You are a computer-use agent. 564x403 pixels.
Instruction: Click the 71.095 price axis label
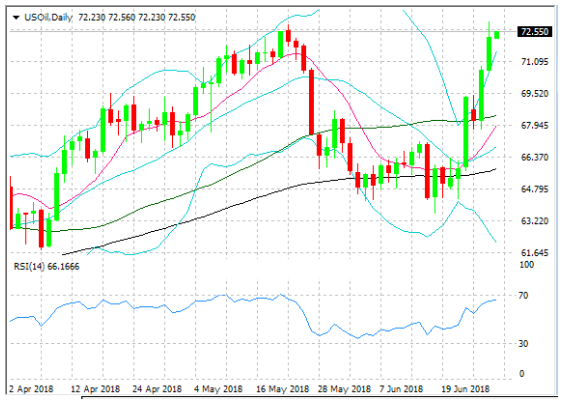point(535,62)
